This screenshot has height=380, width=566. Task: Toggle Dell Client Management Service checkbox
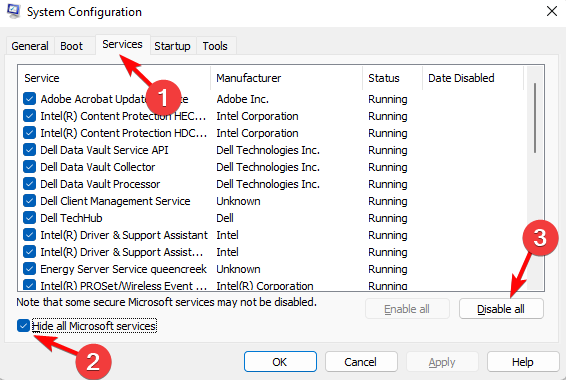(29, 201)
